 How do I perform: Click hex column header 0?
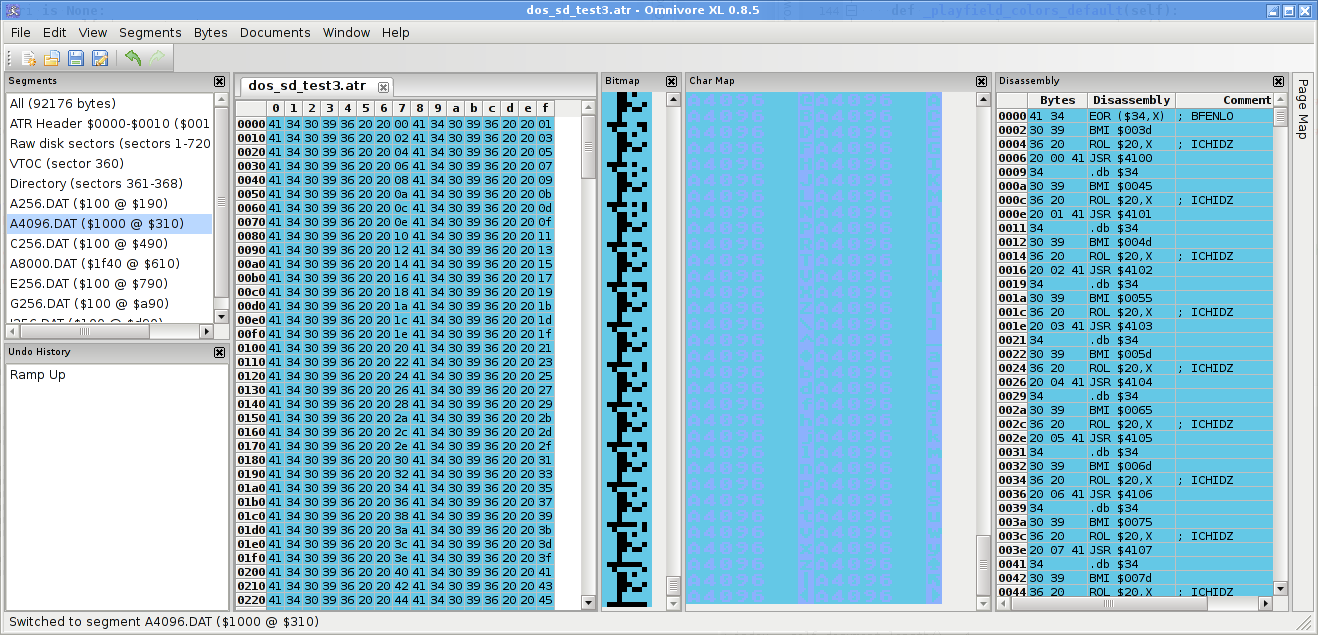click(x=275, y=108)
